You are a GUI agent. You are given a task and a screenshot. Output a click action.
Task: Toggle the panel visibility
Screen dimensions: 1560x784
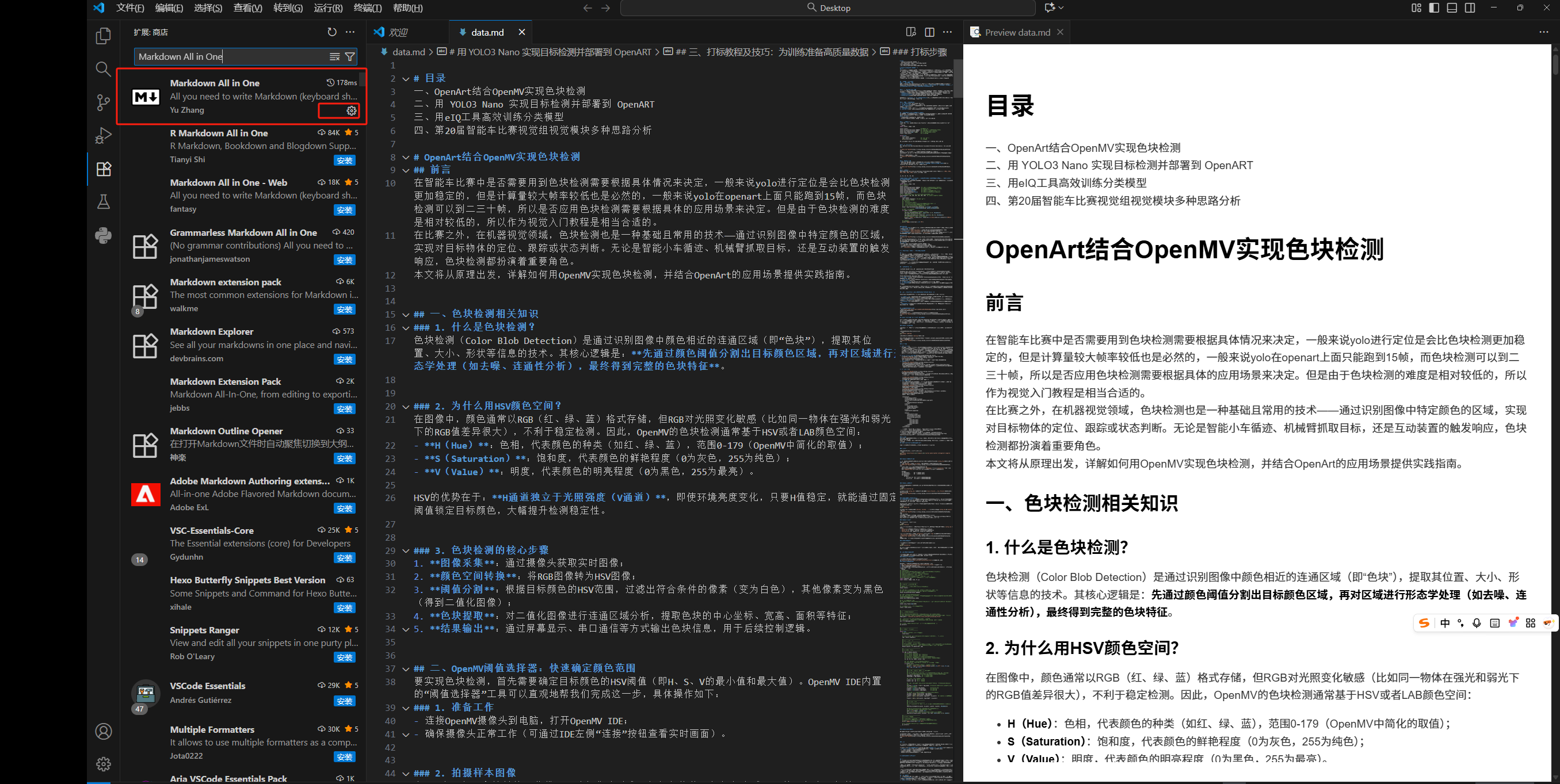pos(1452,8)
